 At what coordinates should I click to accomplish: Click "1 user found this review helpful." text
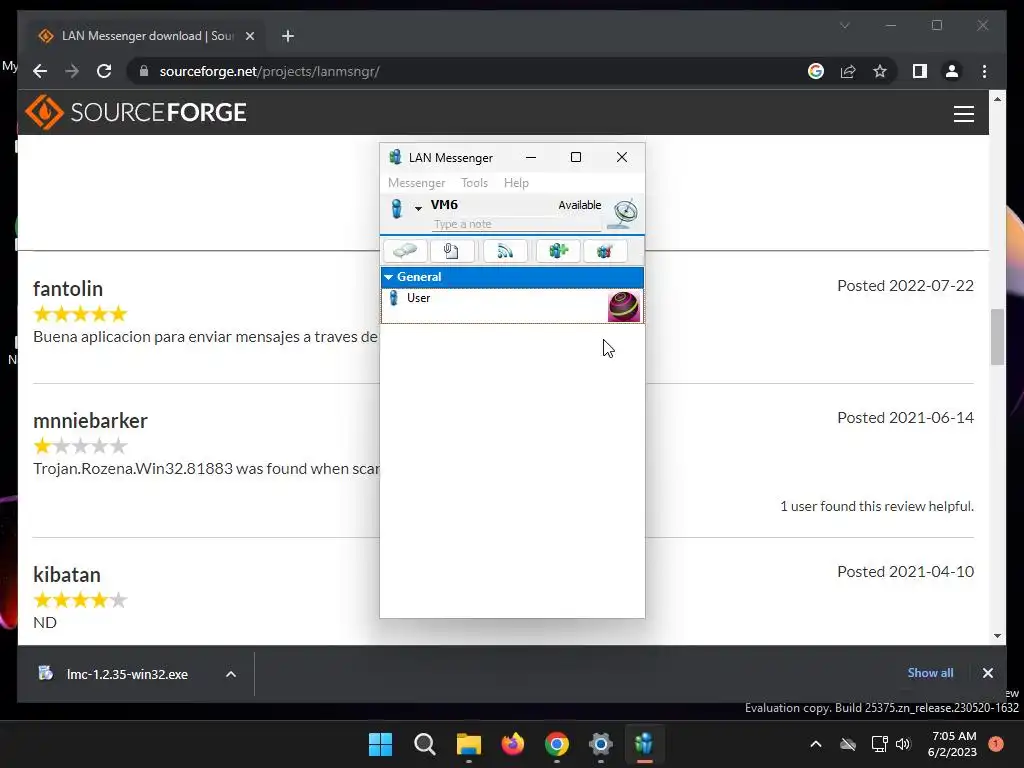pyautogui.click(x=876, y=506)
